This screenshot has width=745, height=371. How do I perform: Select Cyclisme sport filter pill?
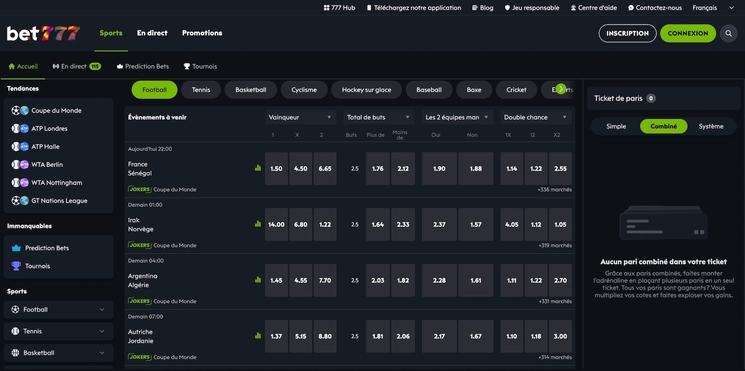[304, 90]
